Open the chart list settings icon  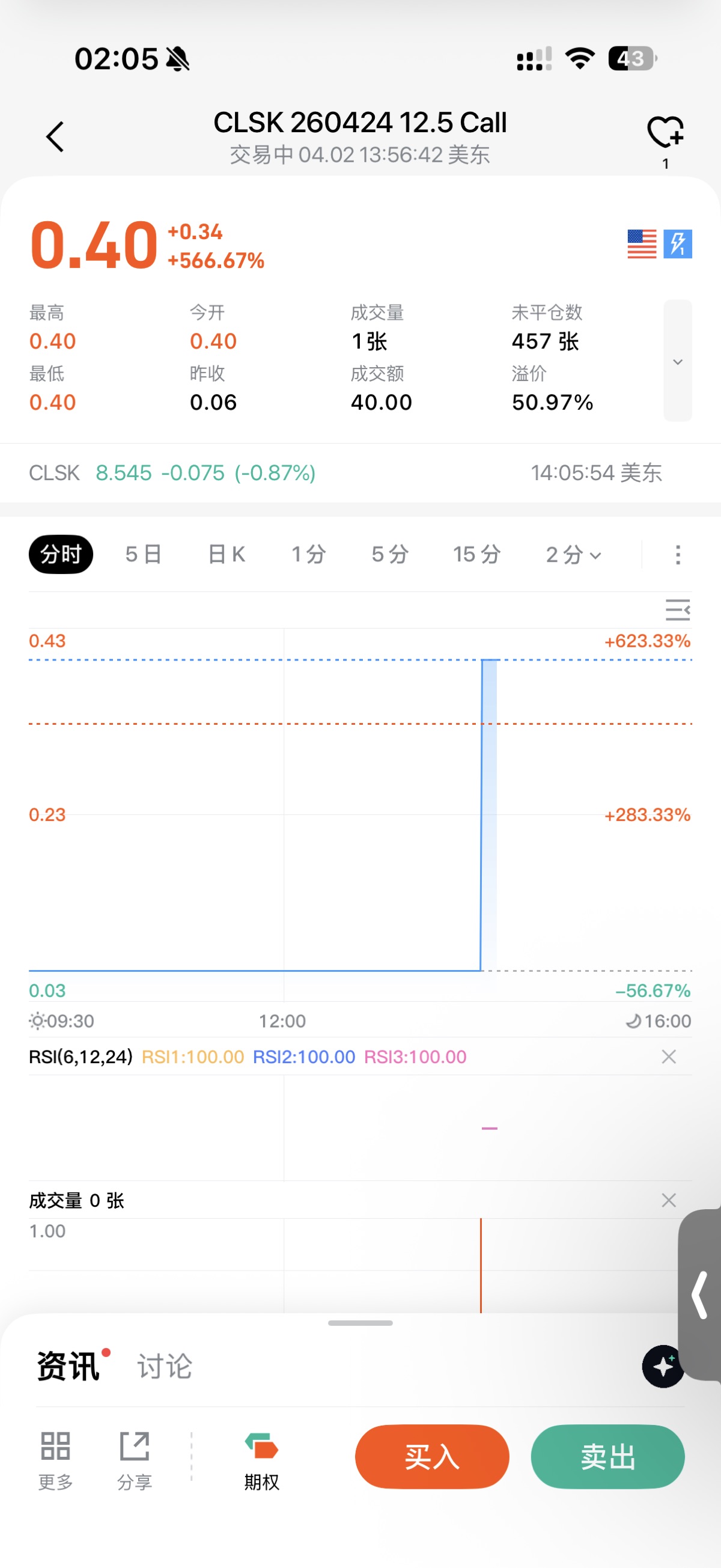(677, 609)
